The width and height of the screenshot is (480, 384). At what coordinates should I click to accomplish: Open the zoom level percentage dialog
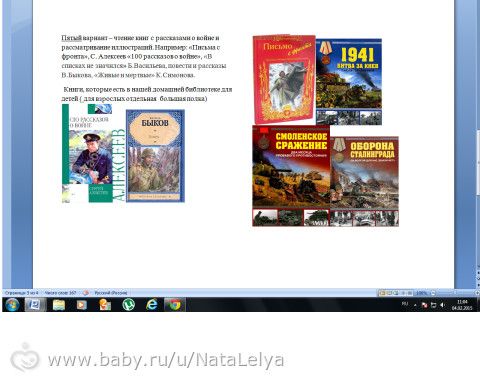421,293
